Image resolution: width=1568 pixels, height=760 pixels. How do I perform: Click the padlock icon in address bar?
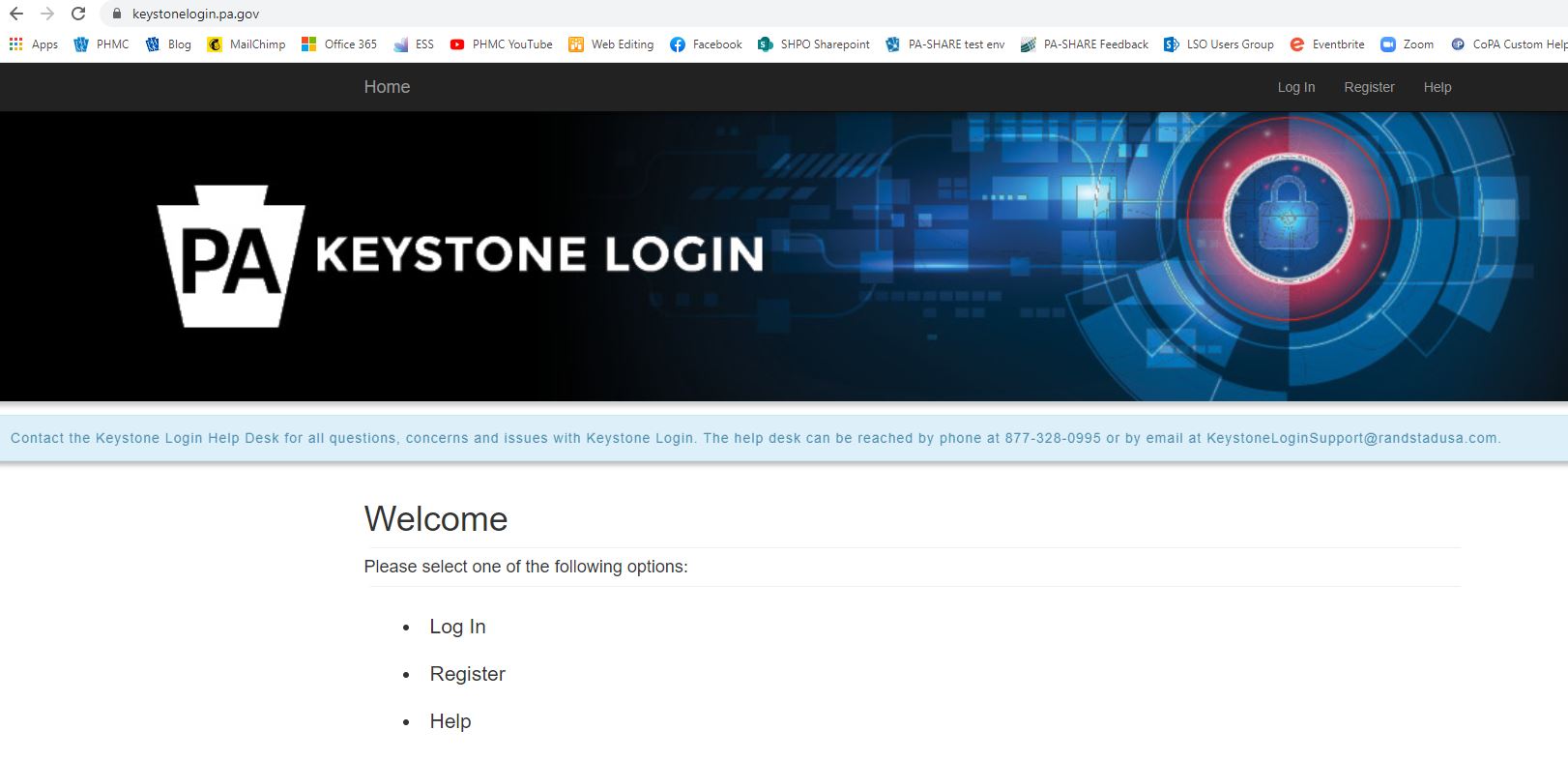point(117,14)
